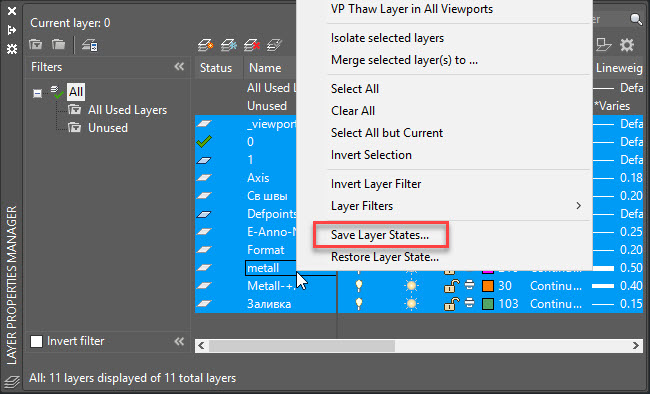The image size is (650, 394).
Task: Select Isolate selected layers menu item
Action: point(387,38)
